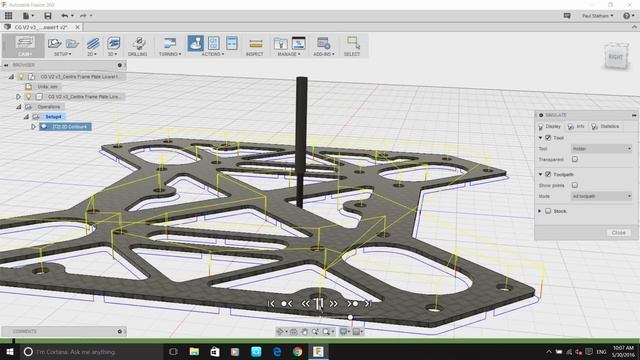The height and width of the screenshot is (360, 640).
Task: Switch to Statistics tab in Simulate
Action: click(x=605, y=127)
